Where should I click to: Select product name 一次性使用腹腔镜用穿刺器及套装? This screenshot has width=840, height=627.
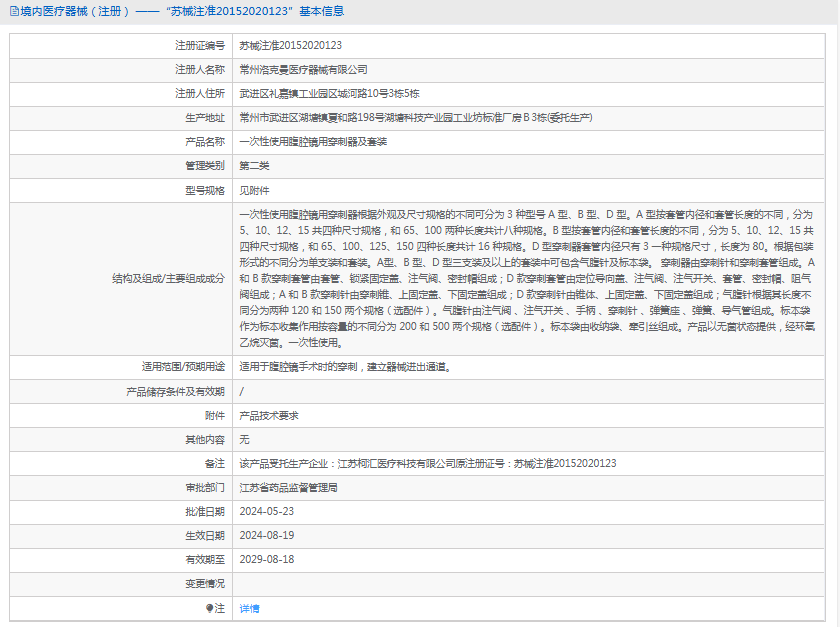click(313, 142)
